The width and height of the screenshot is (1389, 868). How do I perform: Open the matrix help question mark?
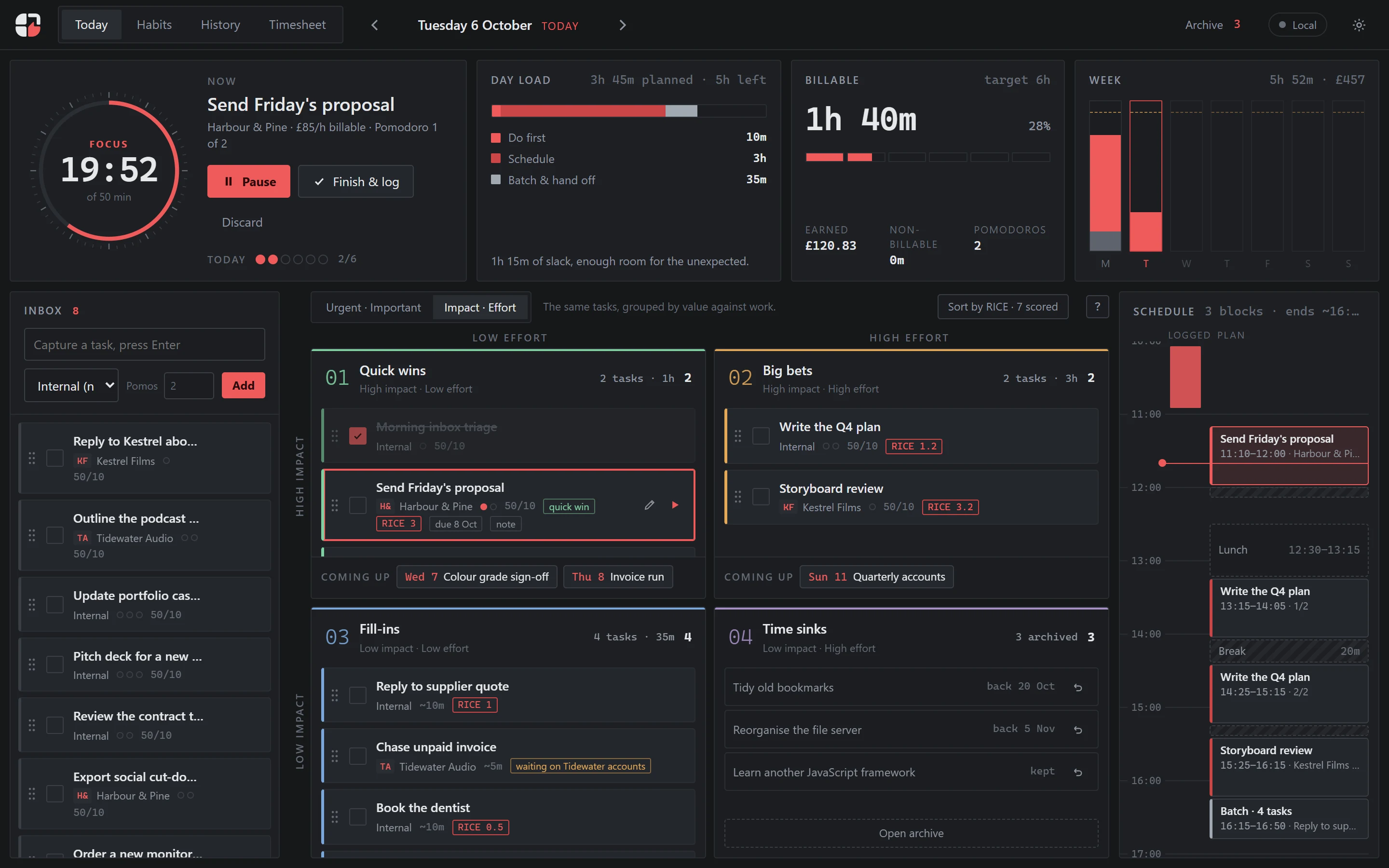(1097, 307)
